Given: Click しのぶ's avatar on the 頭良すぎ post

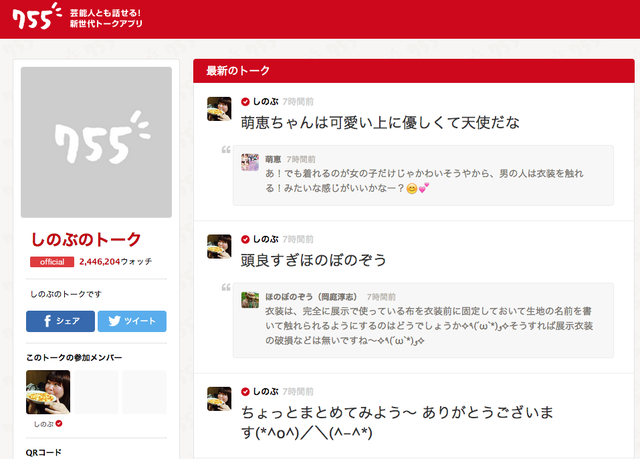Looking at the screenshot, I should click(219, 246).
